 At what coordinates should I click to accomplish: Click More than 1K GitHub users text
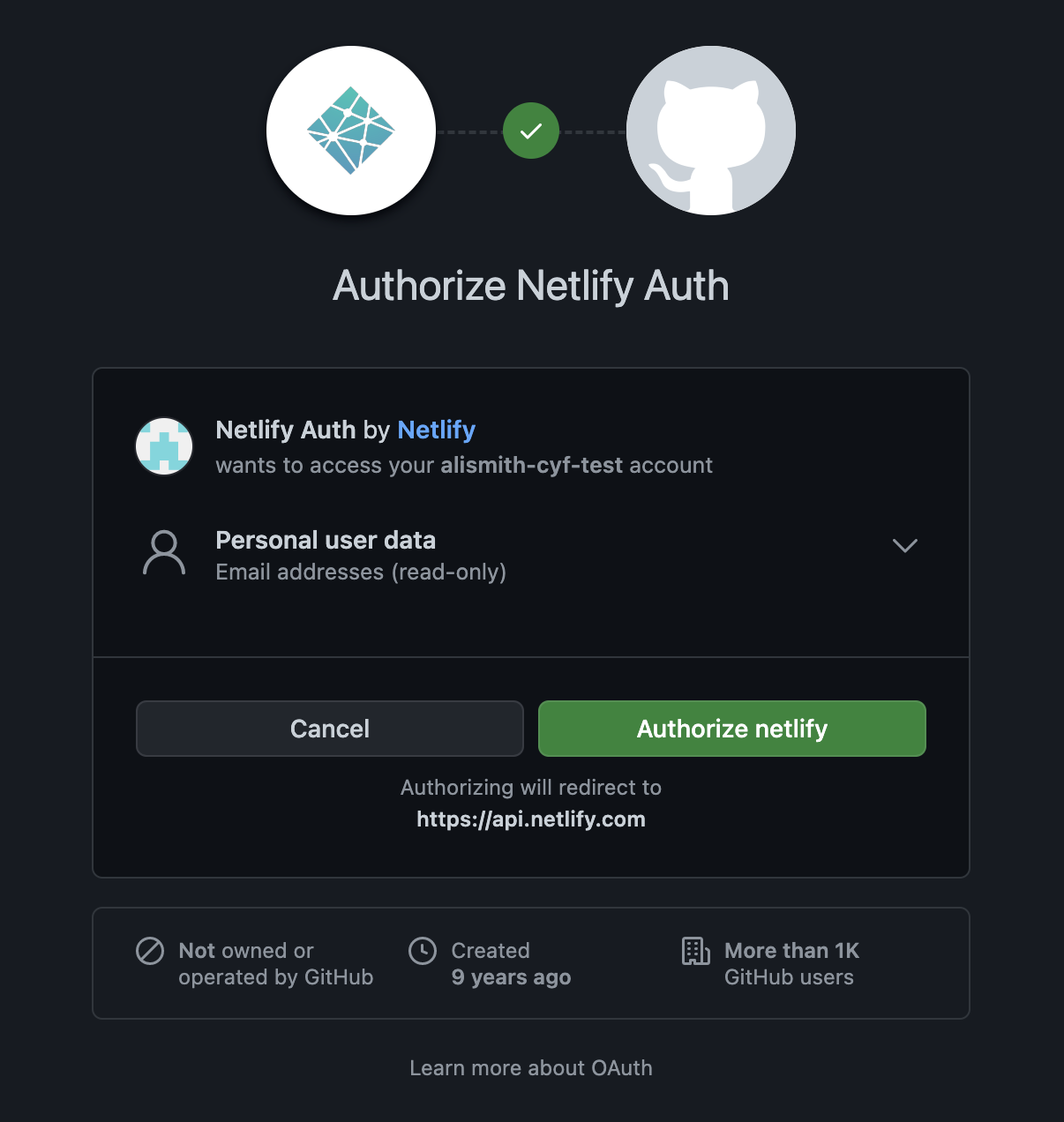(790, 963)
